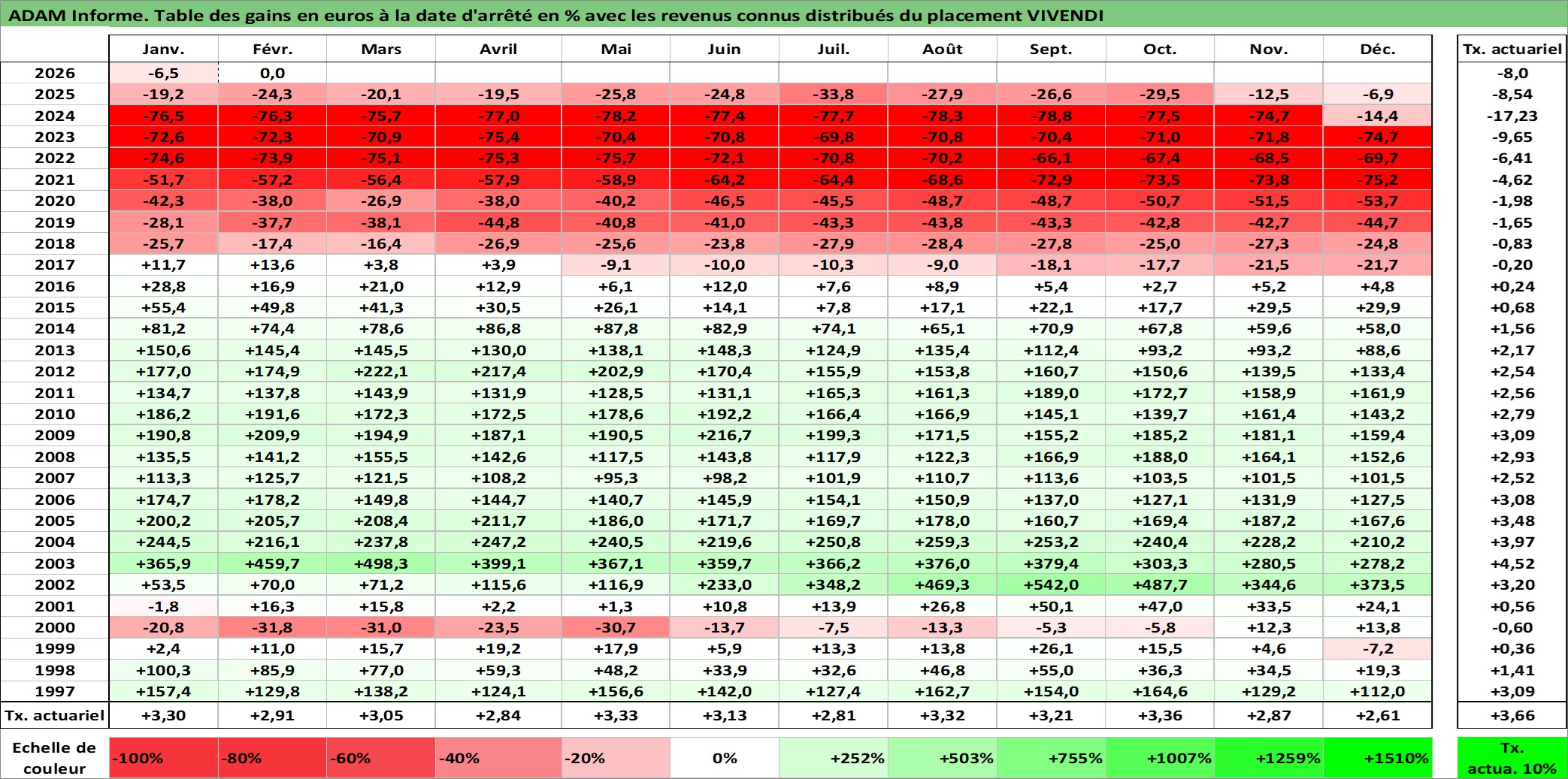Click the overall actuarial rate +3,66
Viewport: 1568px width, 779px height.
1512,715
